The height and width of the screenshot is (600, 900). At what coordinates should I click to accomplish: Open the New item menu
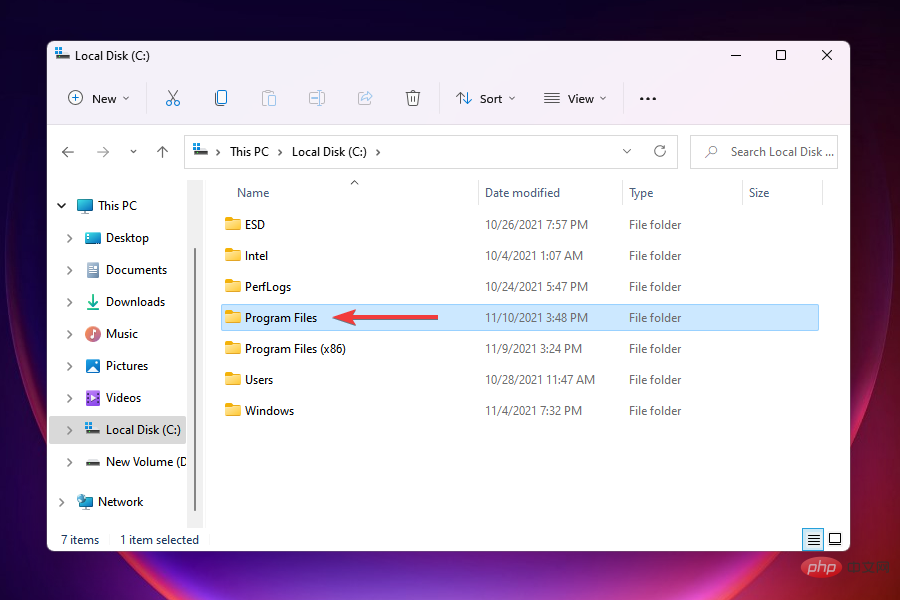98,98
